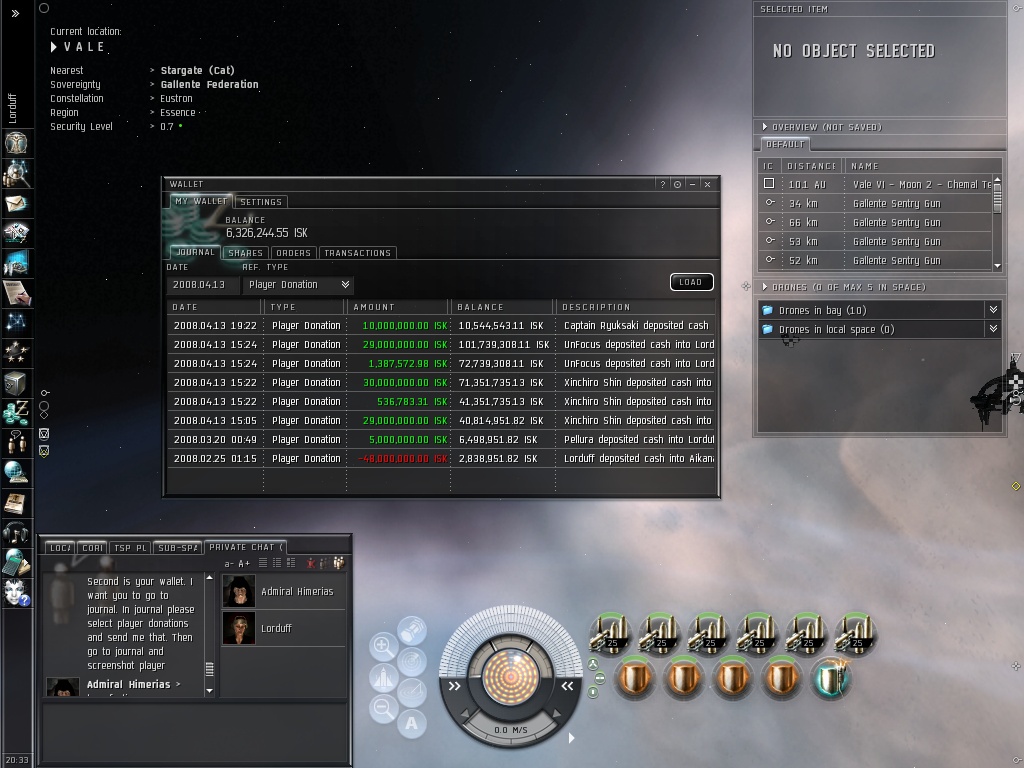Click Admiral Himerias in chat member list

pyautogui.click(x=283, y=591)
